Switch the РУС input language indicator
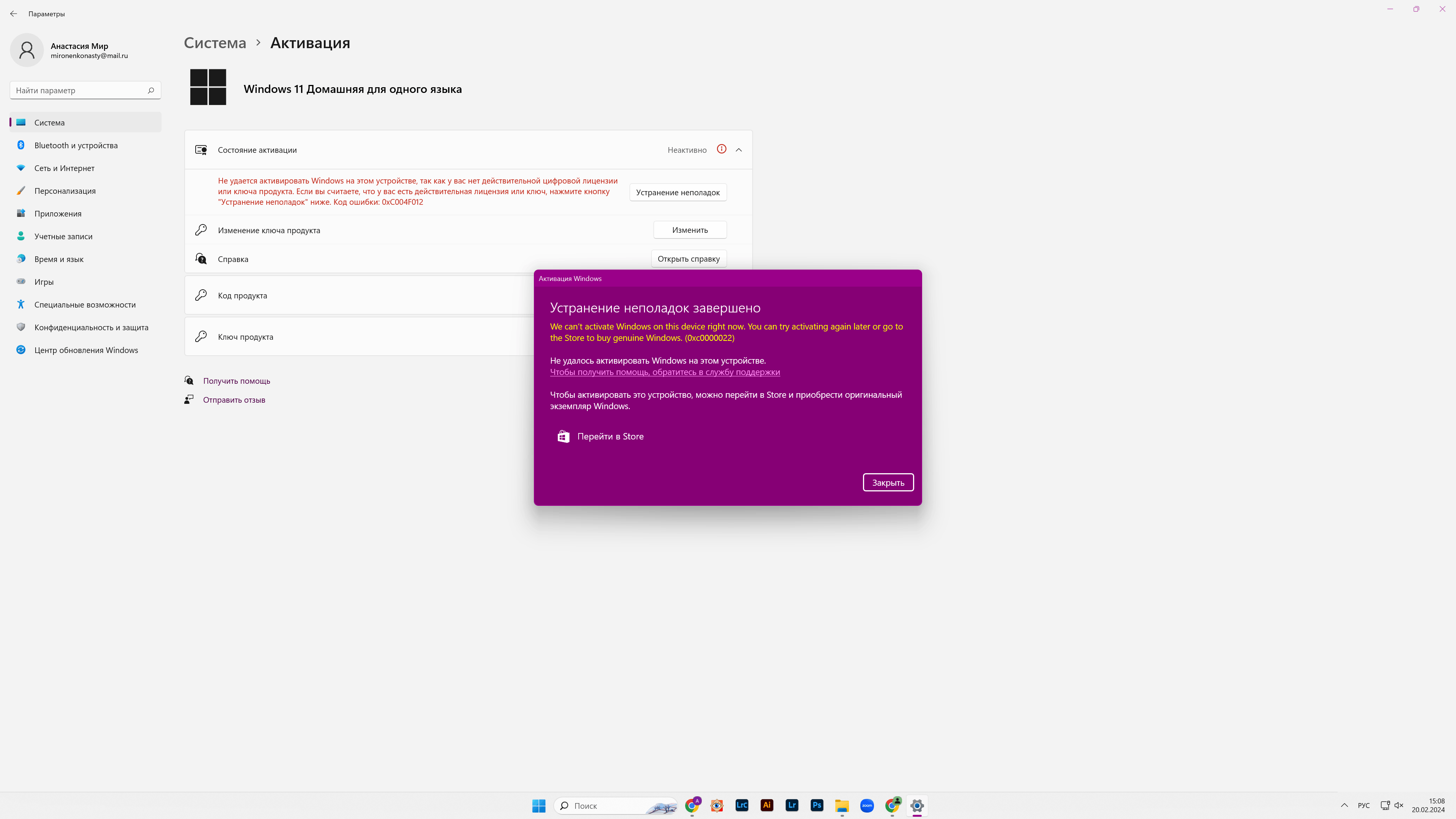Screen dimensions: 1456x819 1364,805
